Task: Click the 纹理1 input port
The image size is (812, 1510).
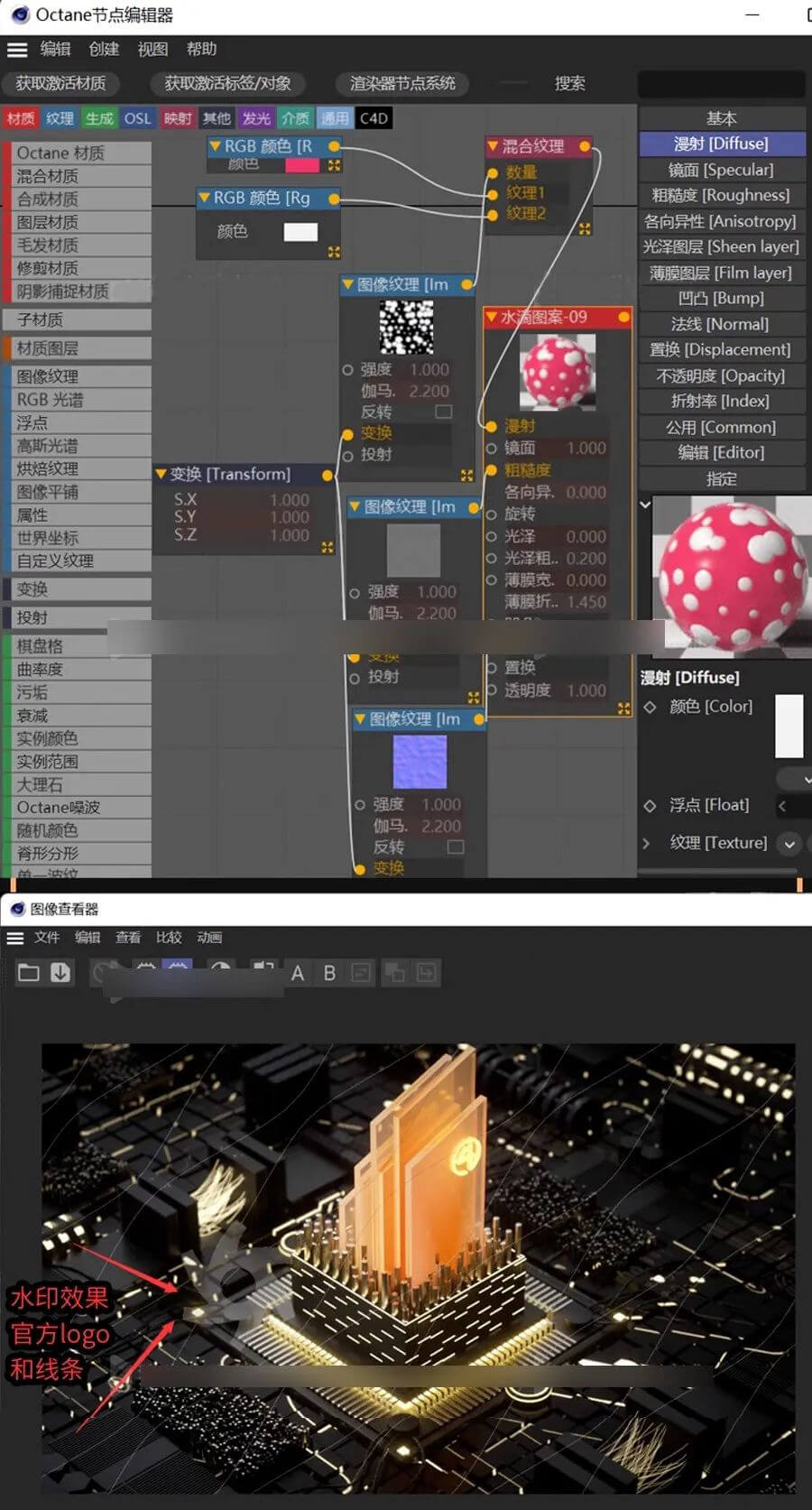Action: (492, 193)
